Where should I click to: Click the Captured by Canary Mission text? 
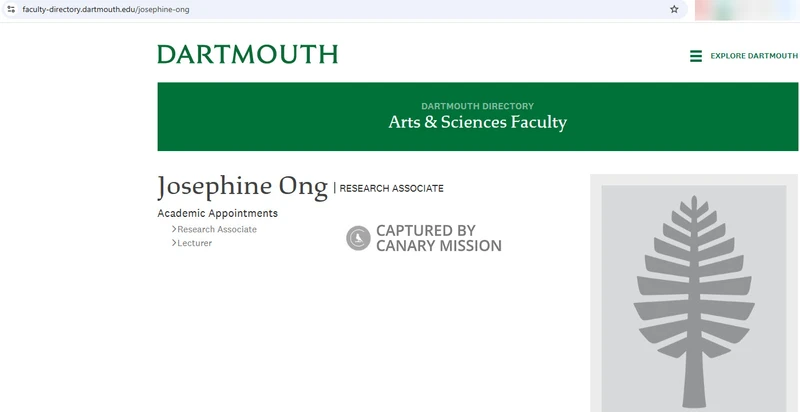[438, 238]
